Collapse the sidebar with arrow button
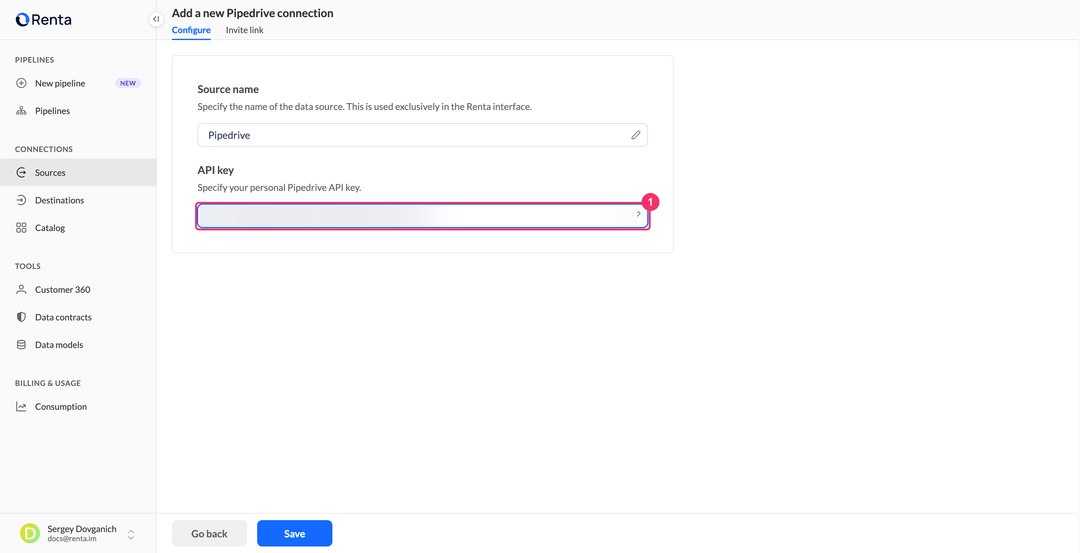 pyautogui.click(x=156, y=19)
